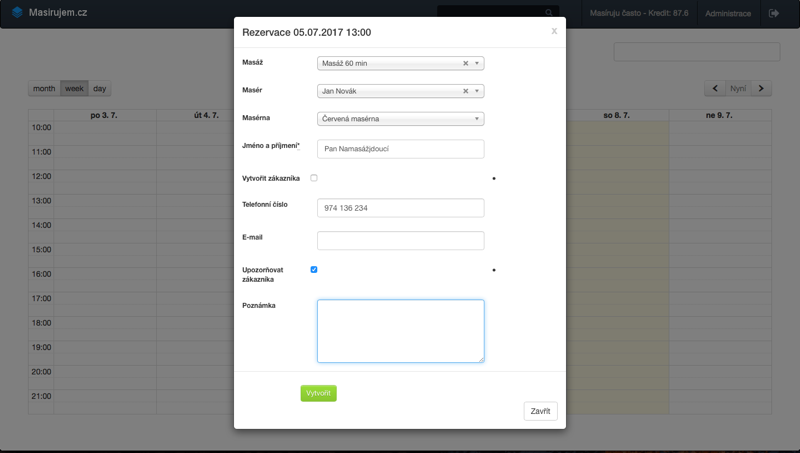The image size is (800, 453).
Task: Clear the Masáž 60 min selection
Action: pos(465,63)
